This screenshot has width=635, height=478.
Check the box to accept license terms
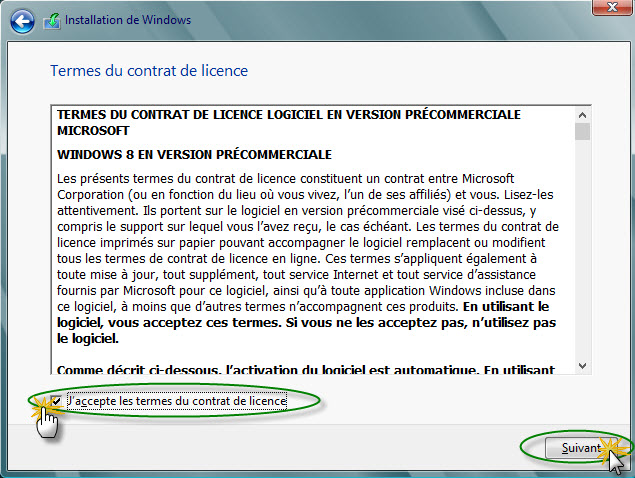pos(55,401)
